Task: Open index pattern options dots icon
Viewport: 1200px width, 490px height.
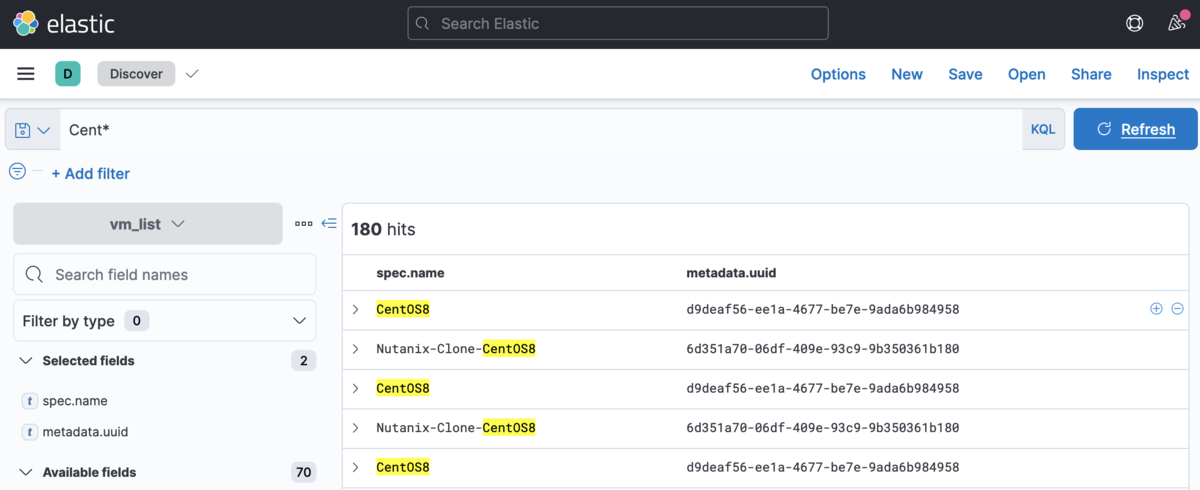Action: (304, 224)
